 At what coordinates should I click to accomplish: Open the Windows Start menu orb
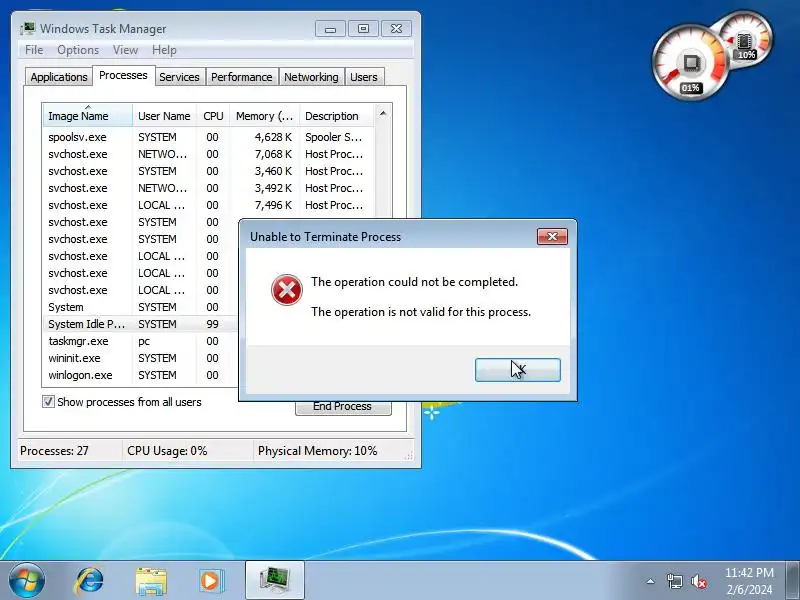[26, 581]
